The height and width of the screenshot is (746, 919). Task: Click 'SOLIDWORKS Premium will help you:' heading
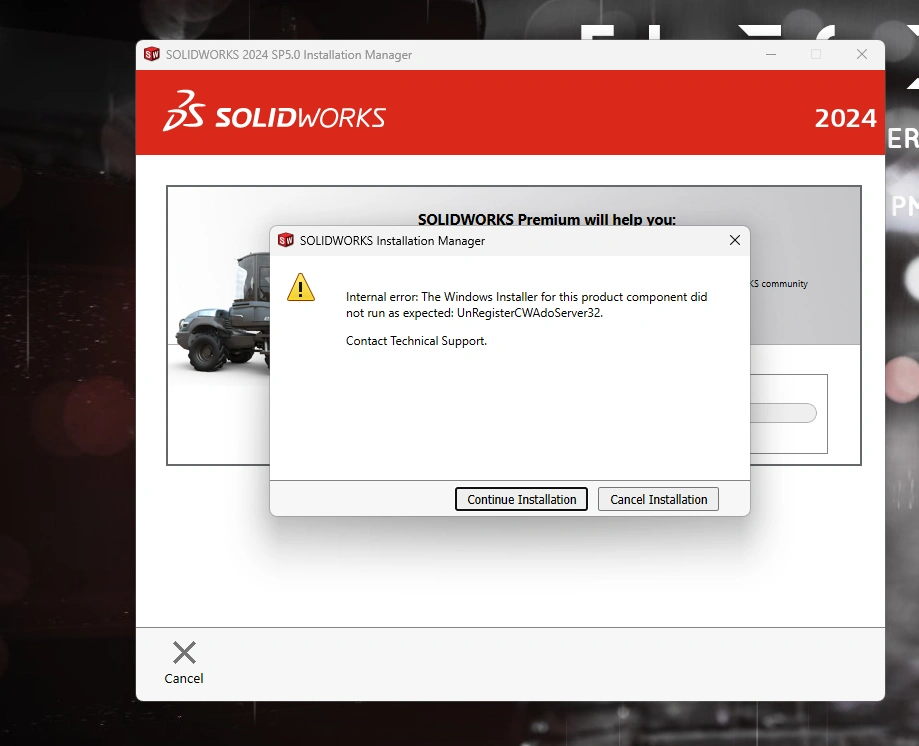tap(546, 219)
